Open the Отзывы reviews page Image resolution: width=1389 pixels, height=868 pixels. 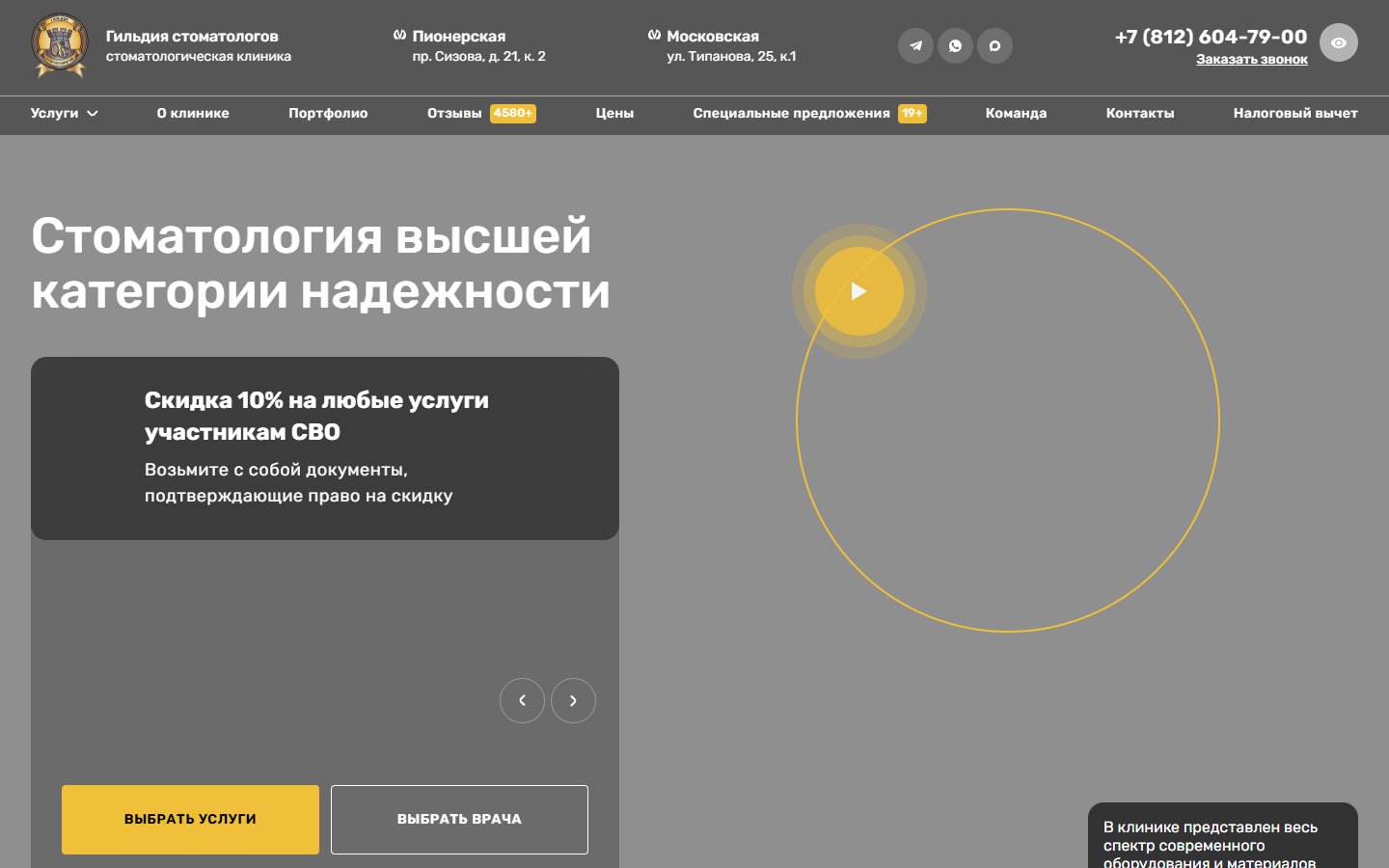454,113
